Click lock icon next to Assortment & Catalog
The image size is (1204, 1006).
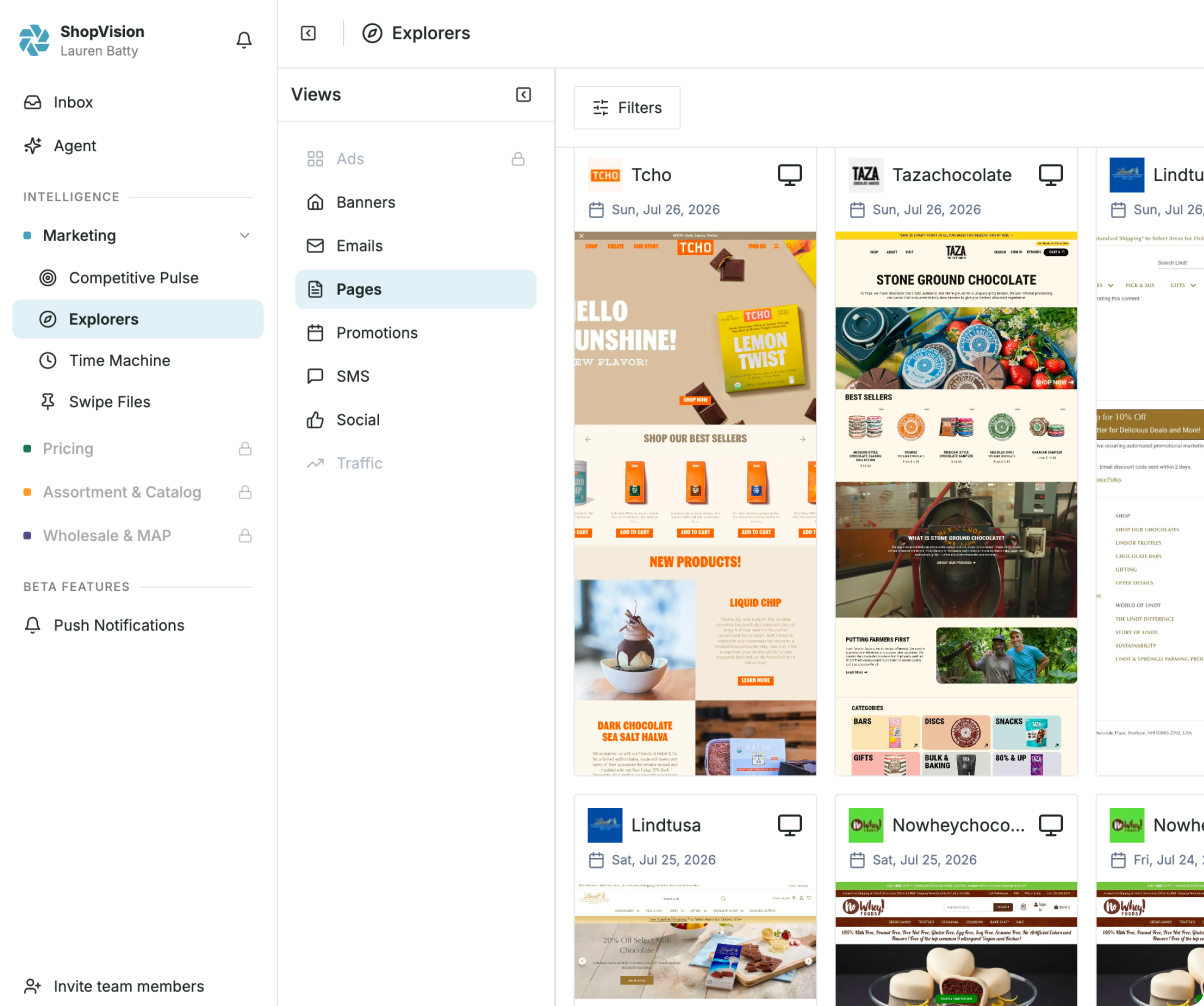point(245,492)
